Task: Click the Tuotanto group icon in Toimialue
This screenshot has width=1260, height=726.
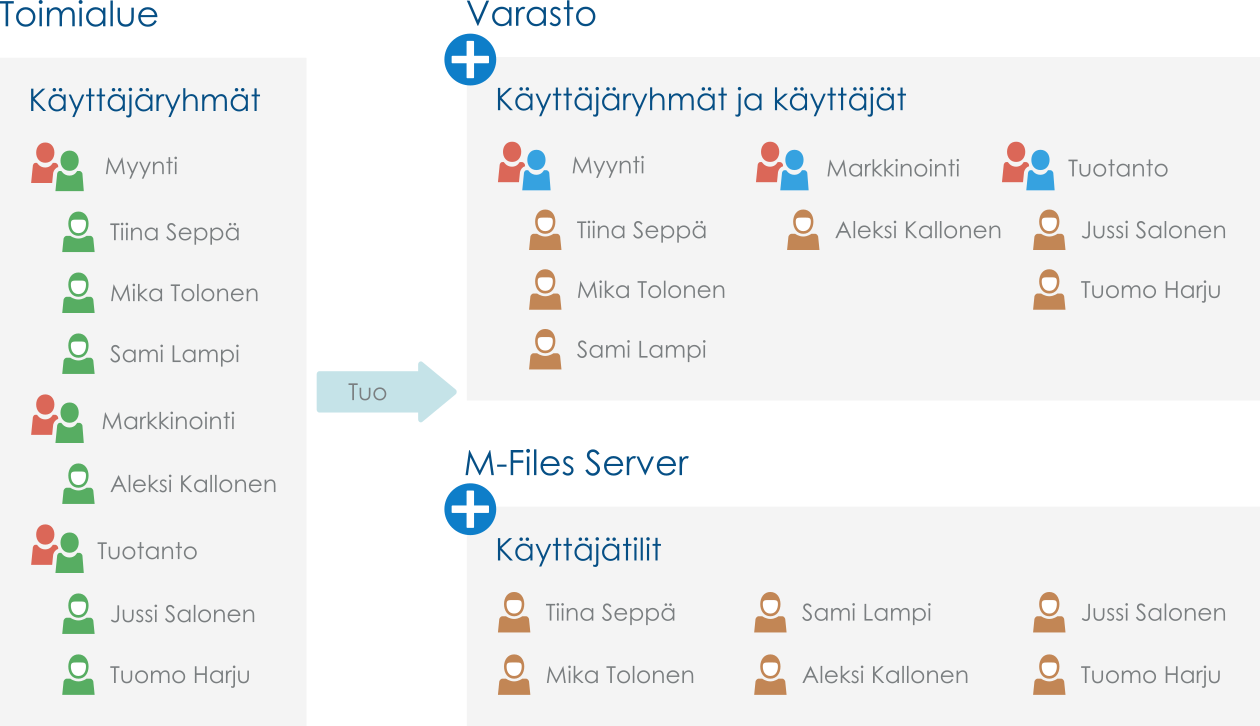Action: click(56, 549)
